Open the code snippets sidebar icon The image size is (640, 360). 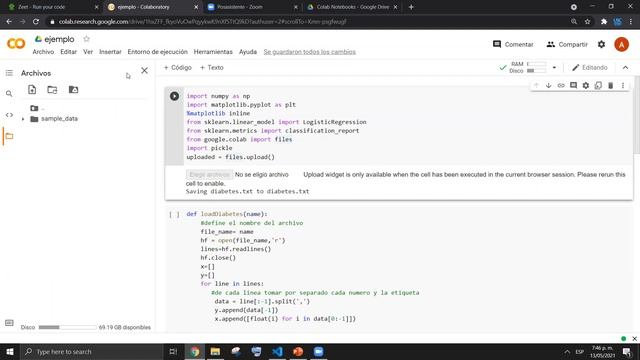9,115
